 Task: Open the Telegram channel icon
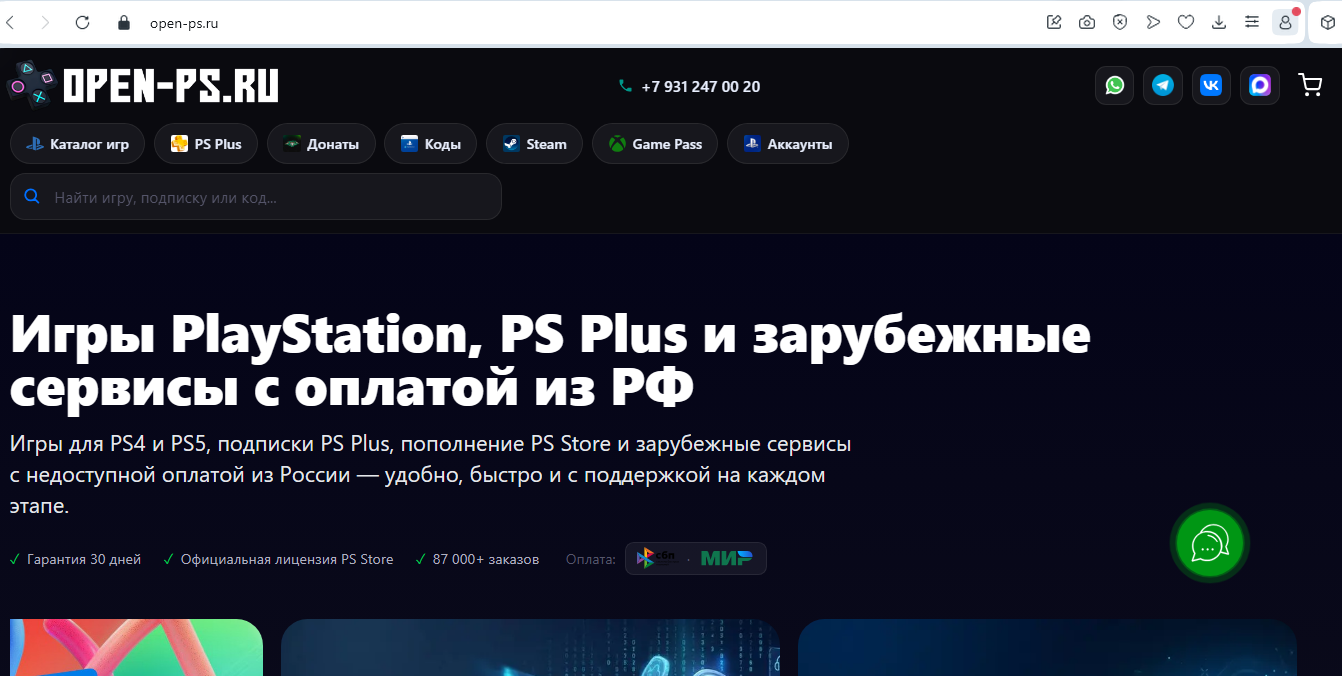coord(1163,86)
